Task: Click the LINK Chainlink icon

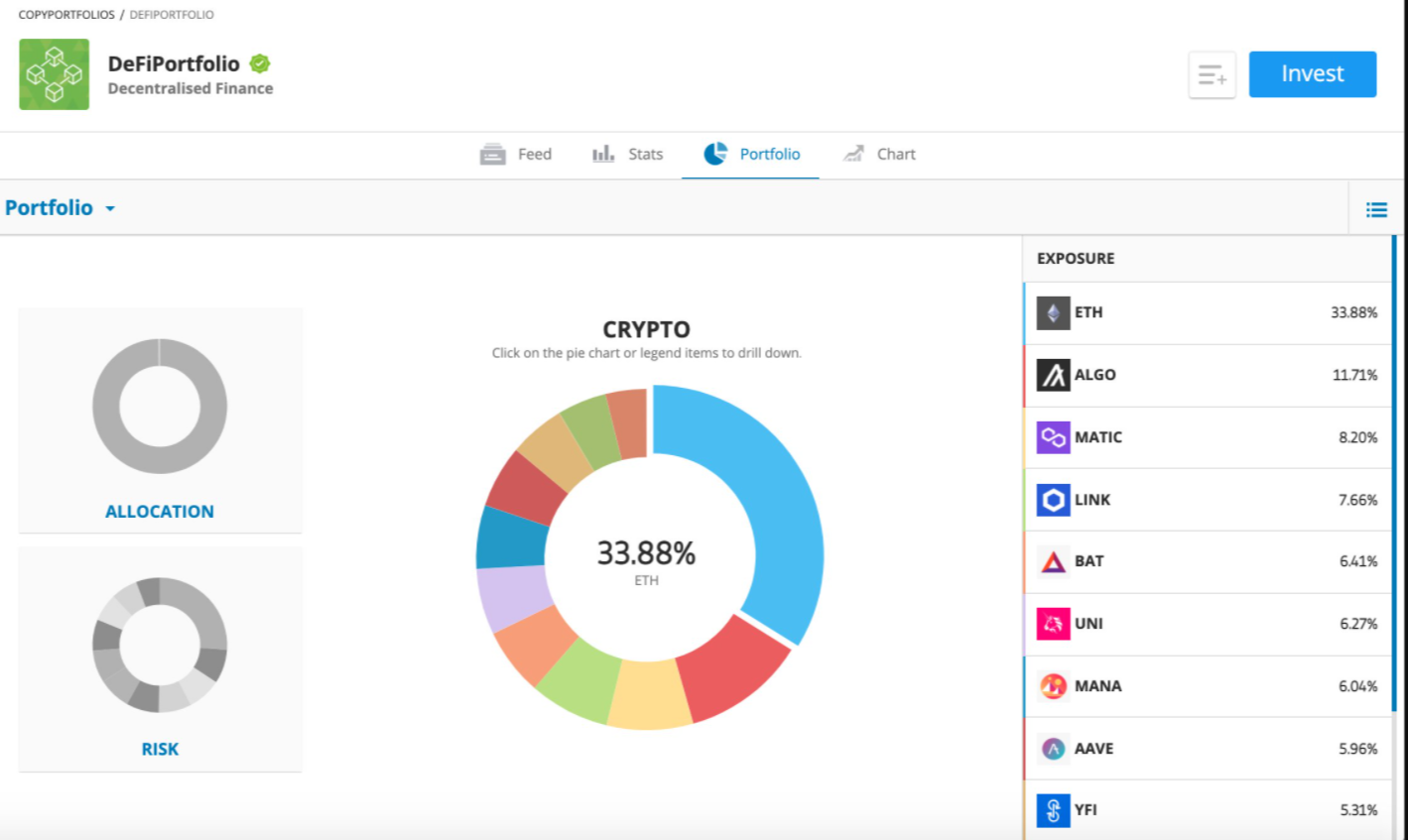Action: pyautogui.click(x=1054, y=500)
